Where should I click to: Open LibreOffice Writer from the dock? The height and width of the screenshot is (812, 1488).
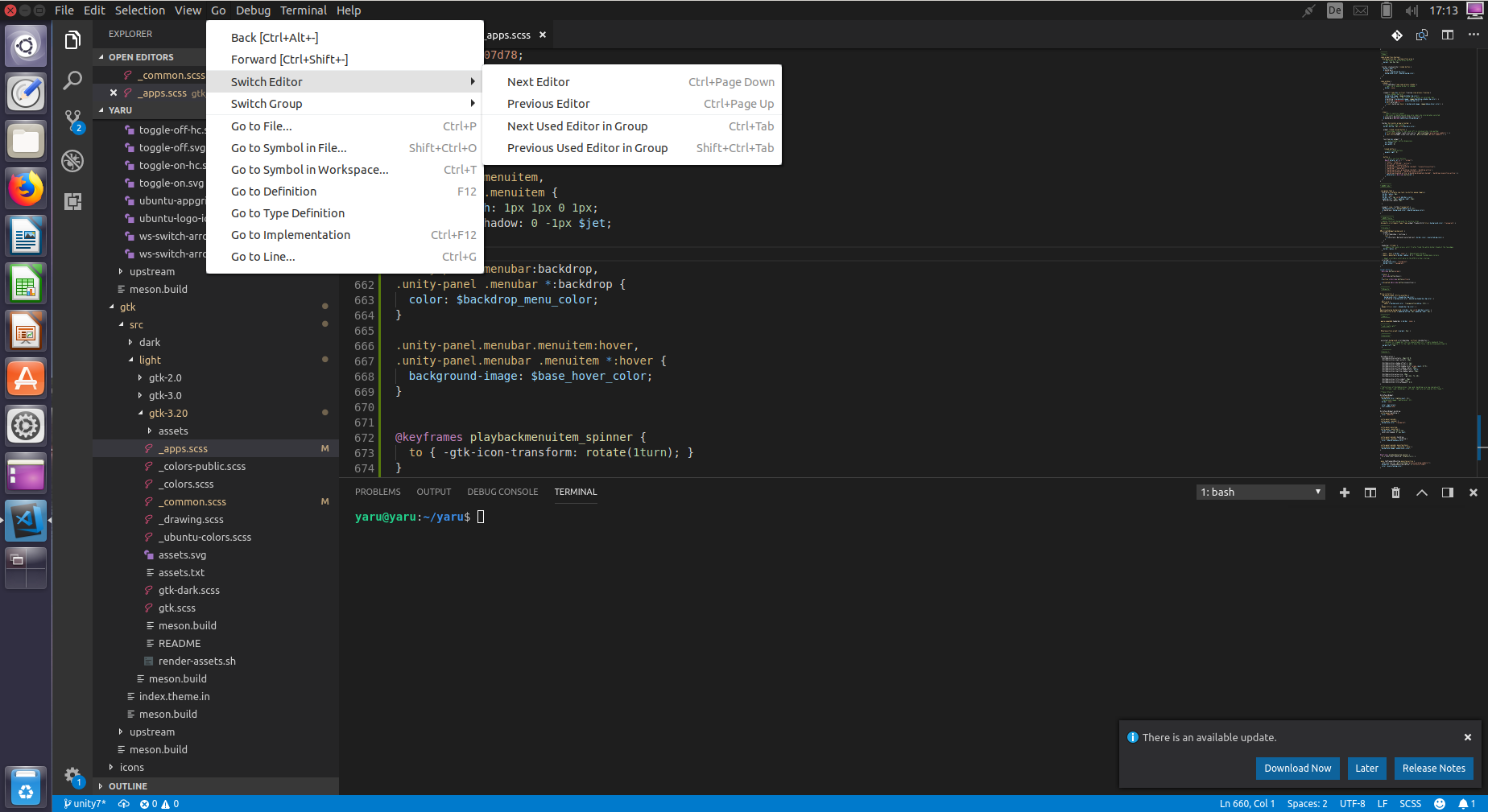(x=26, y=237)
